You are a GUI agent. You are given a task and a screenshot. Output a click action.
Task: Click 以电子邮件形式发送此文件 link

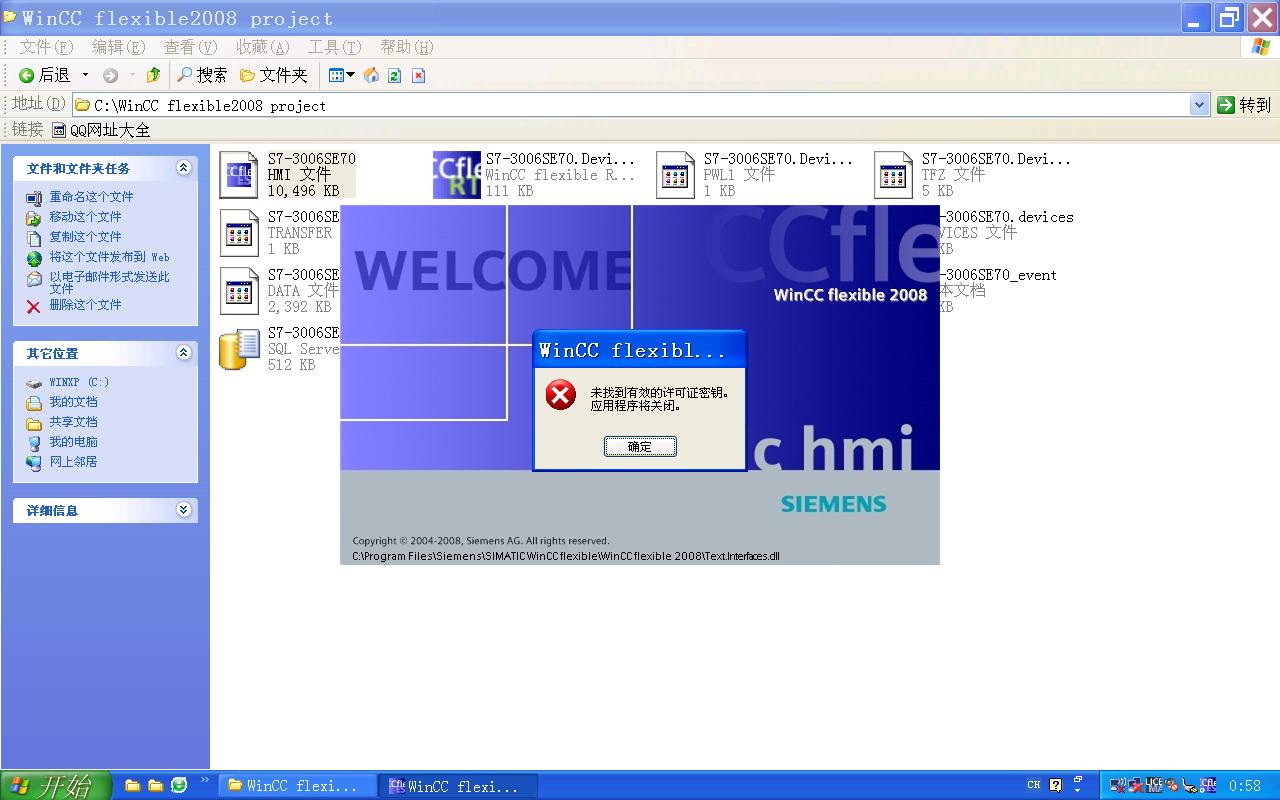pos(110,282)
